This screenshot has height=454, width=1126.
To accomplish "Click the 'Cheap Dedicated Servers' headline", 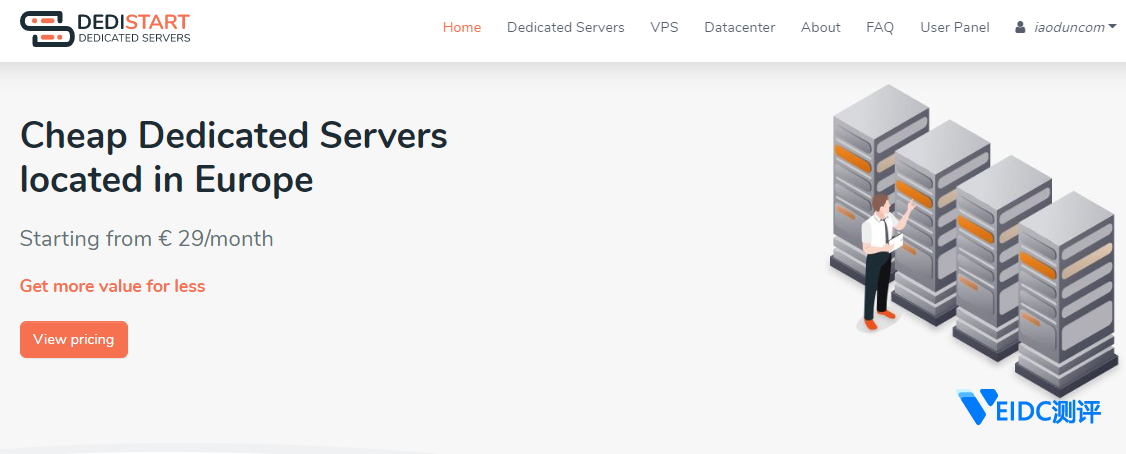I will 233,136.
